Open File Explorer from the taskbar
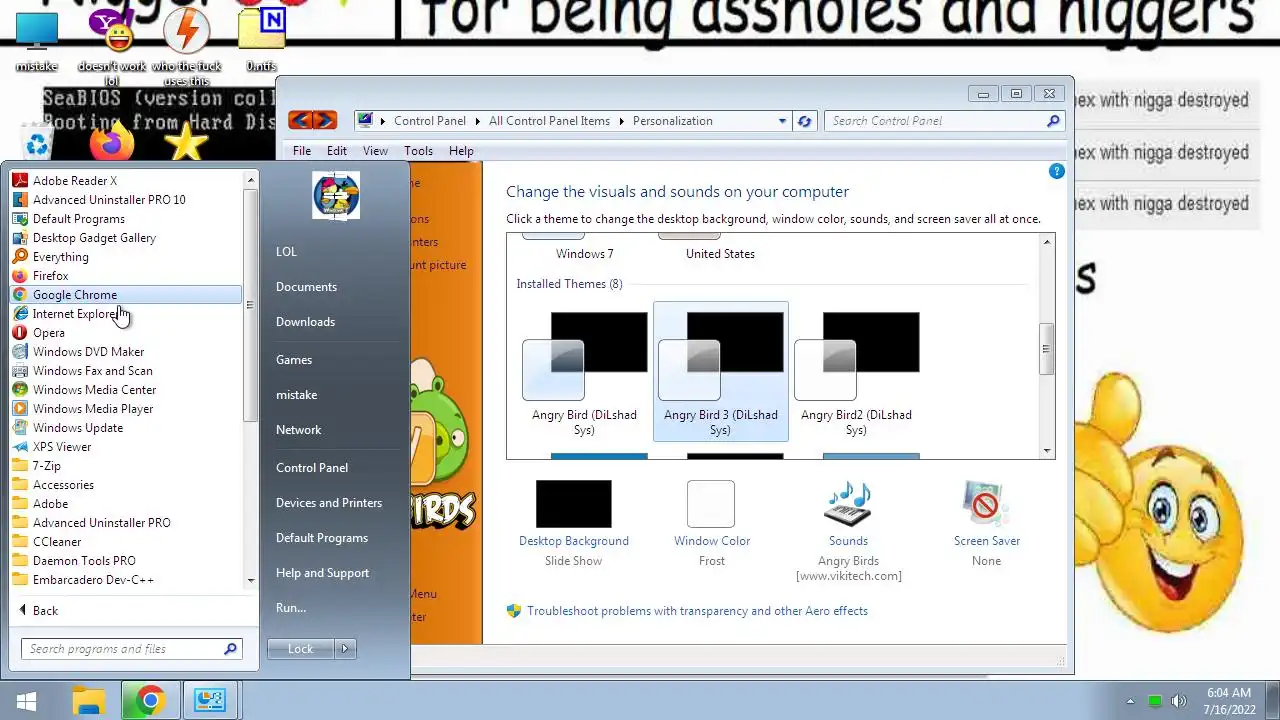The height and width of the screenshot is (720, 1280). [88, 701]
